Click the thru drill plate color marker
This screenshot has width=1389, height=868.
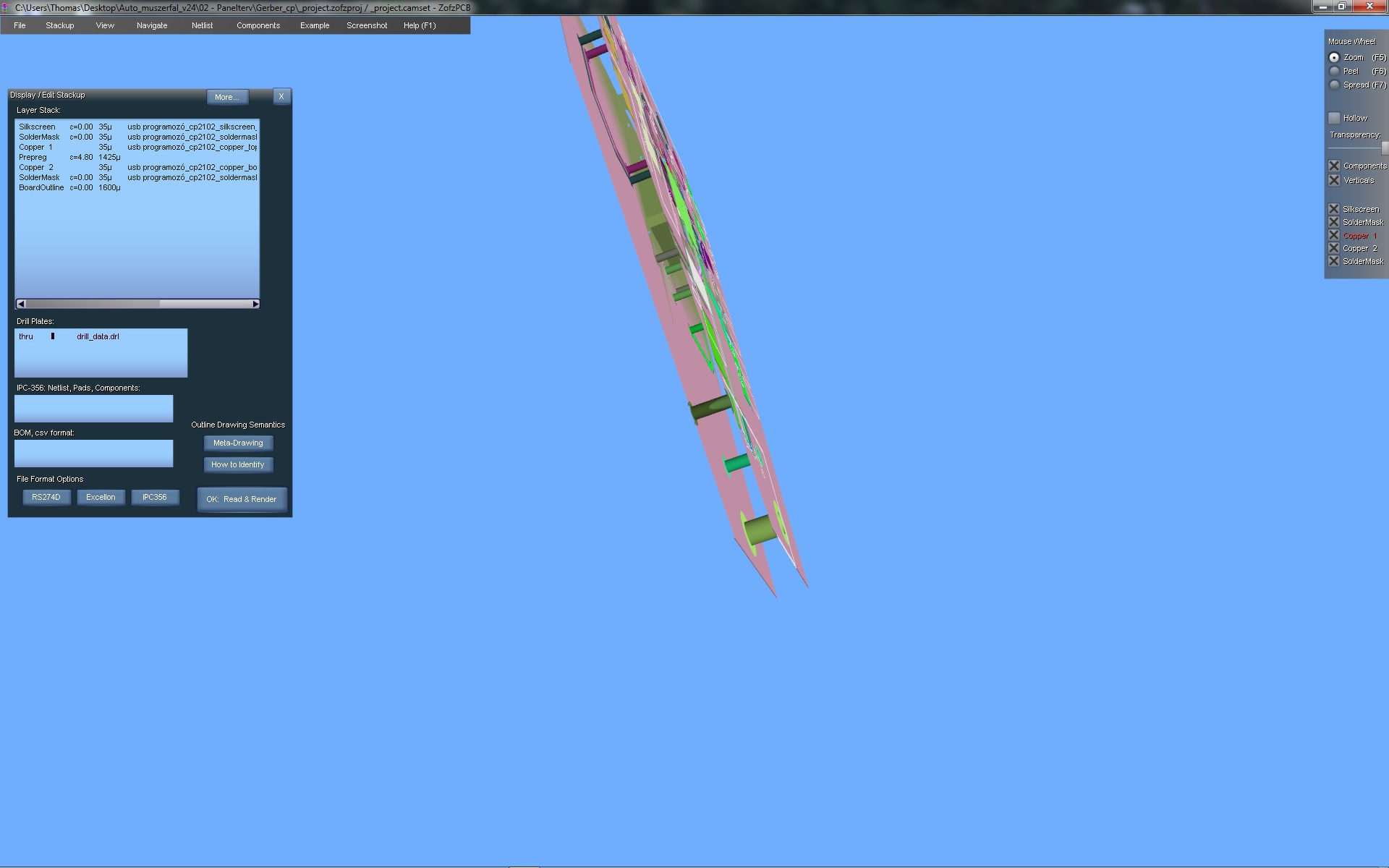tap(53, 336)
